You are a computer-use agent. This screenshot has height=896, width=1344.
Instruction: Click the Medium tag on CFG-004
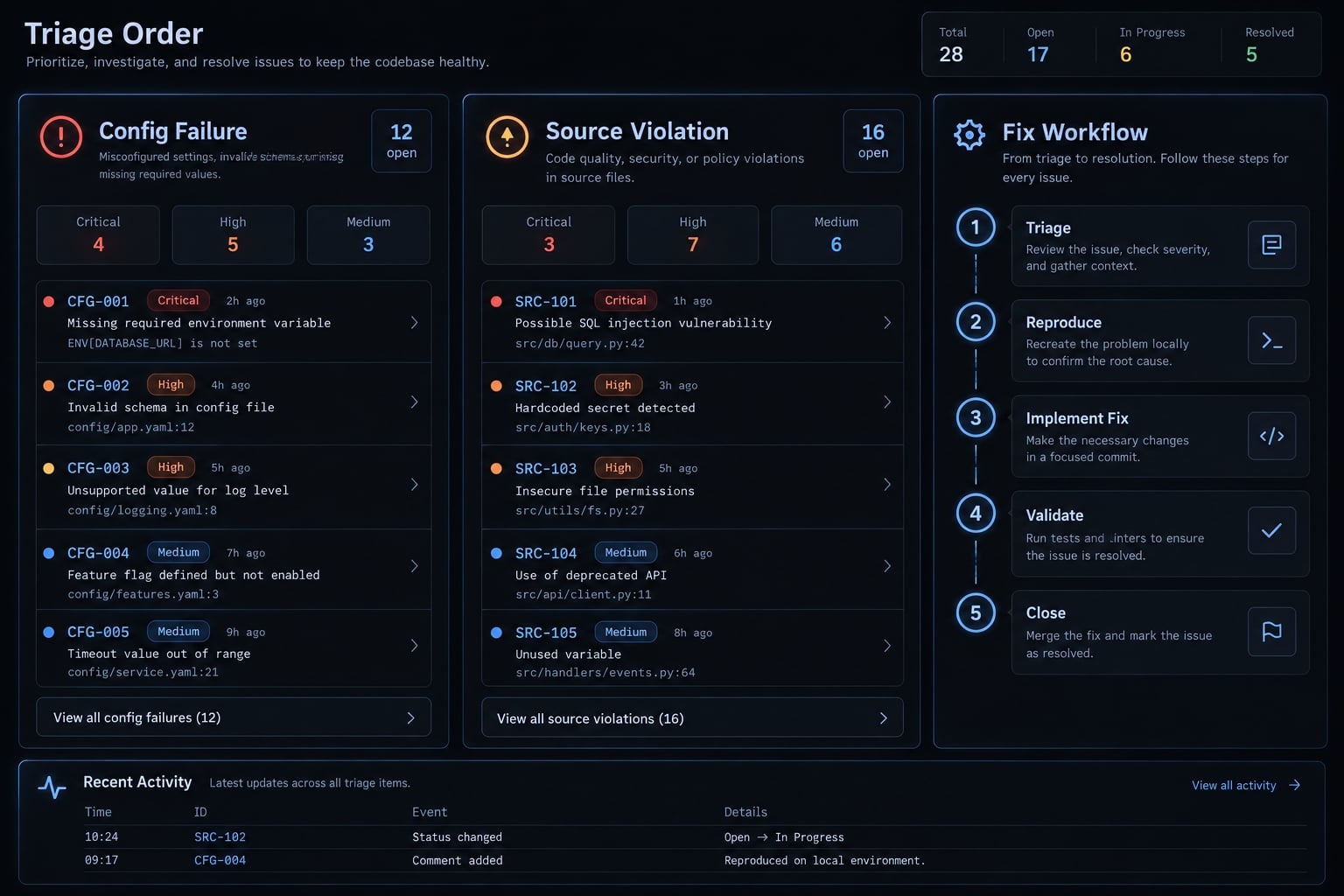click(178, 552)
